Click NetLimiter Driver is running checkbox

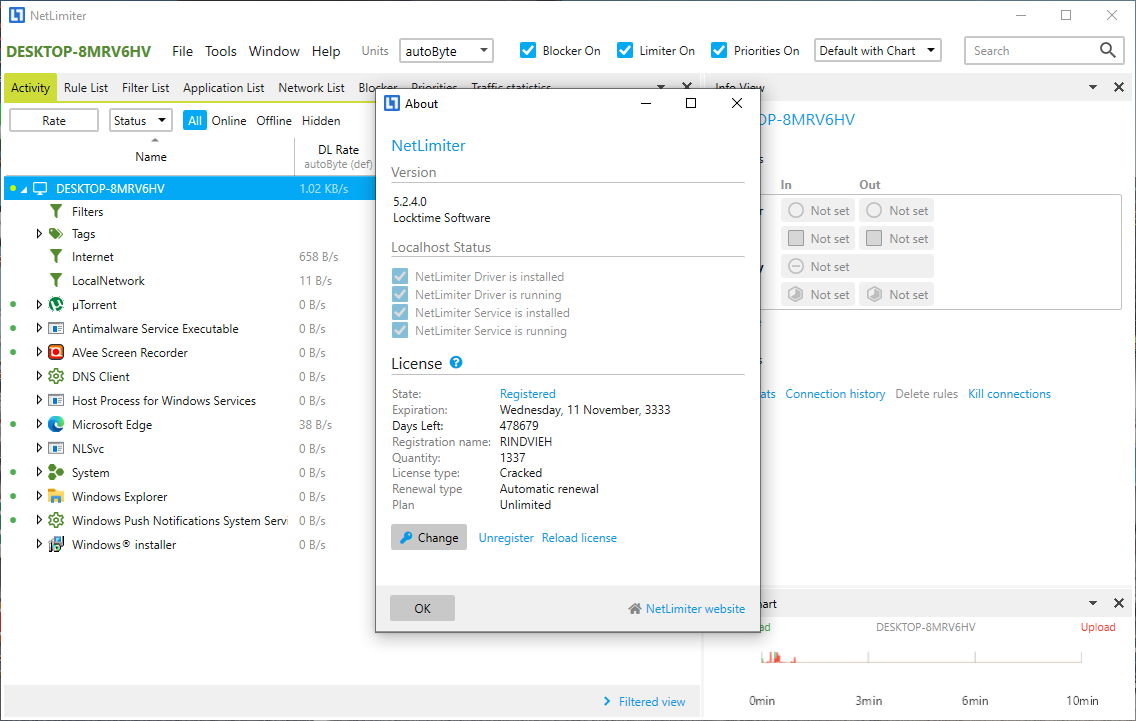point(400,294)
